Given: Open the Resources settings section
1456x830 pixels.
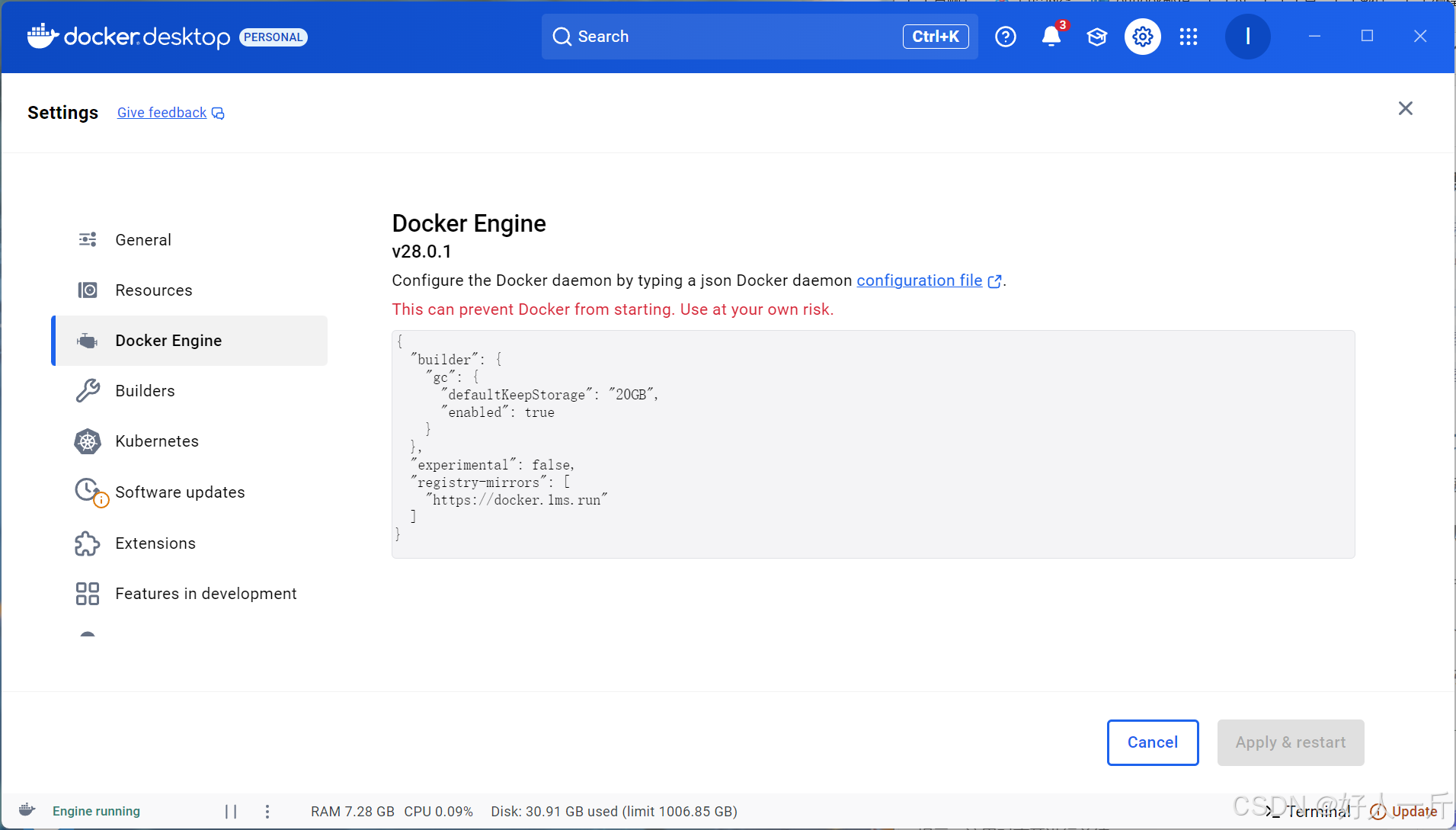Looking at the screenshot, I should [190, 290].
